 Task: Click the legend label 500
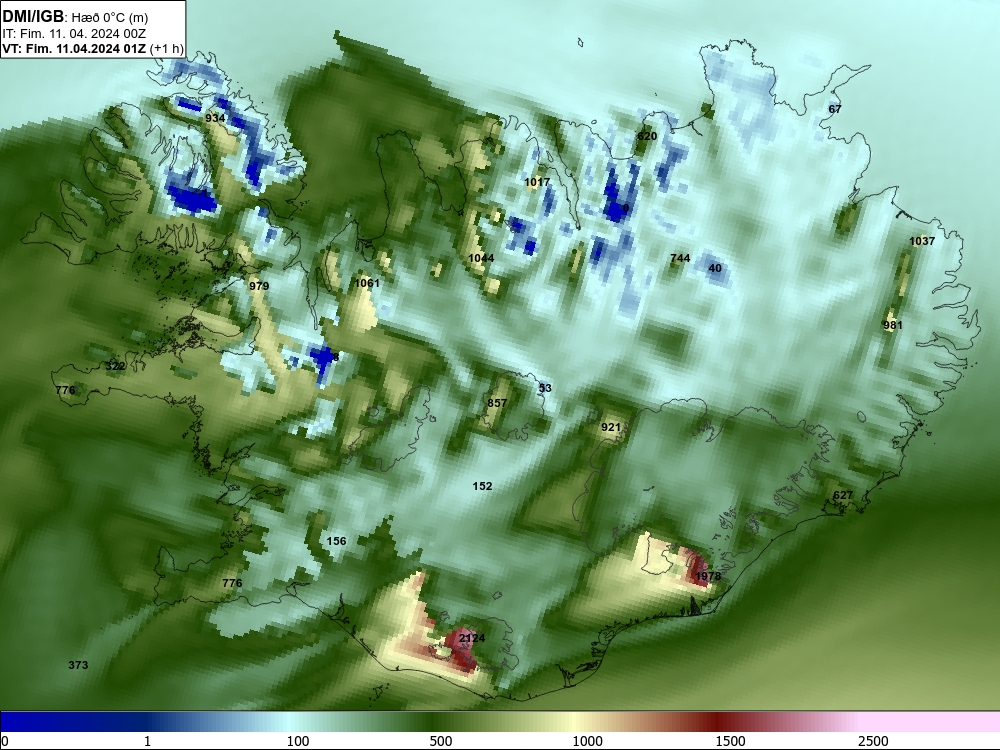(x=441, y=741)
